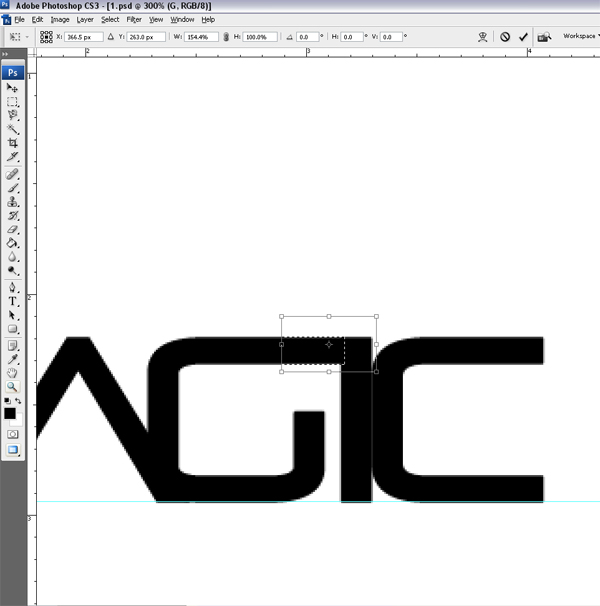Screen dimensions: 600x606
Task: Select the Zoom tool
Action: click(x=12, y=387)
